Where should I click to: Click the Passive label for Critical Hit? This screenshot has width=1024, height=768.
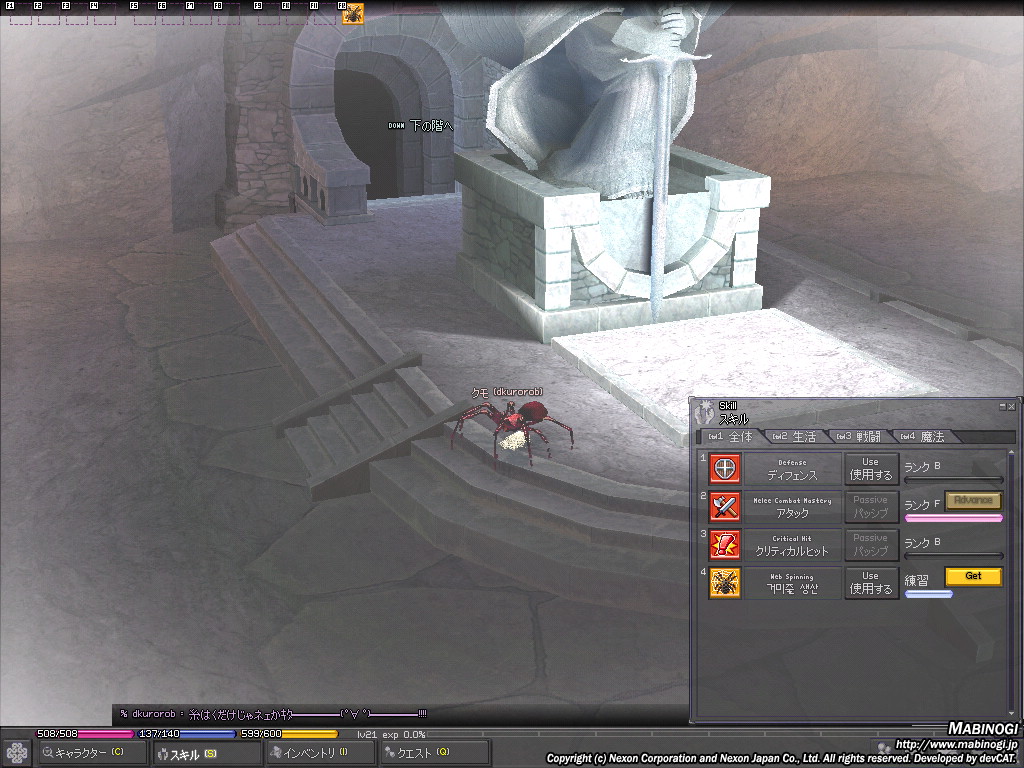871,545
